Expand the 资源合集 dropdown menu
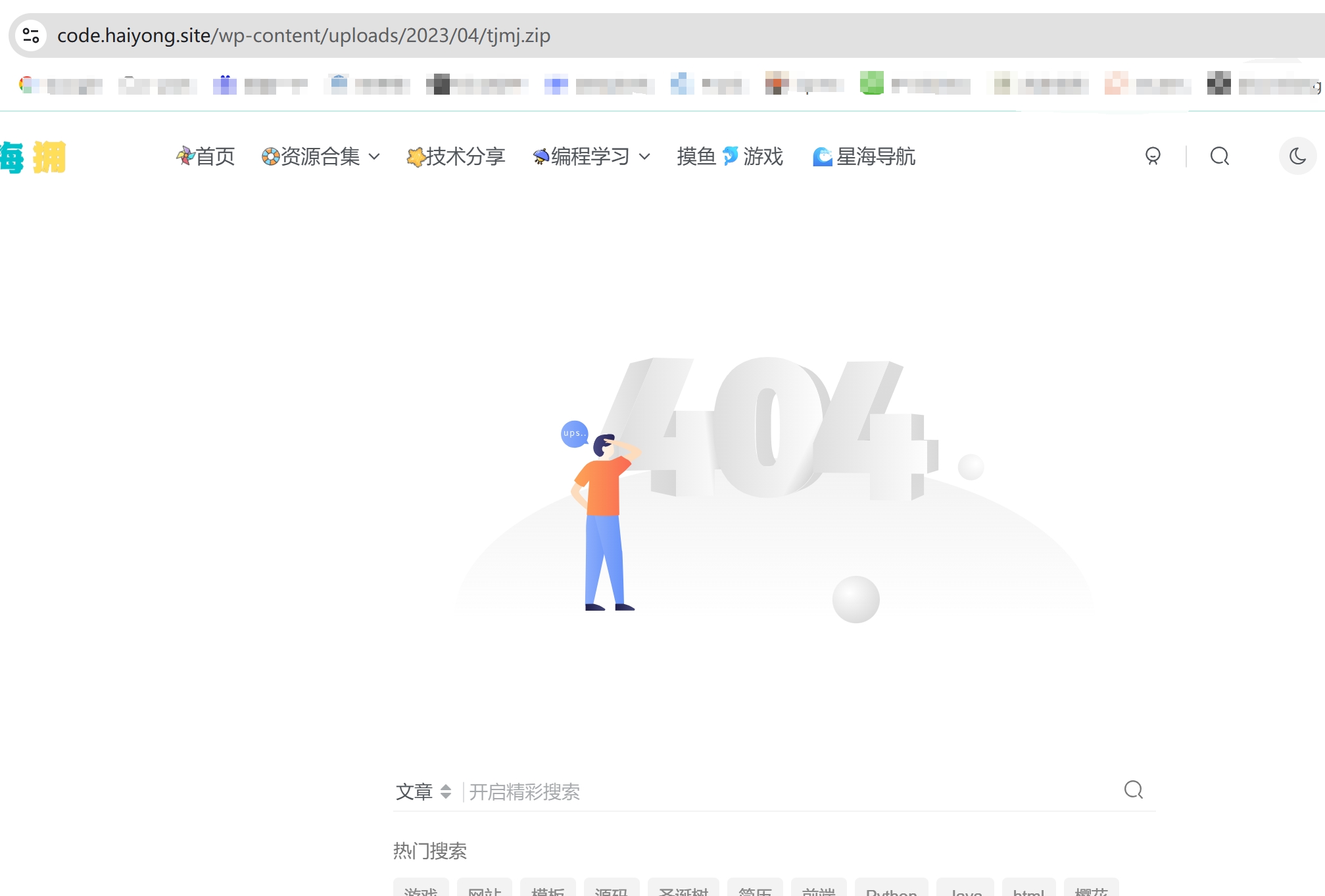1325x896 pixels. pos(321,156)
